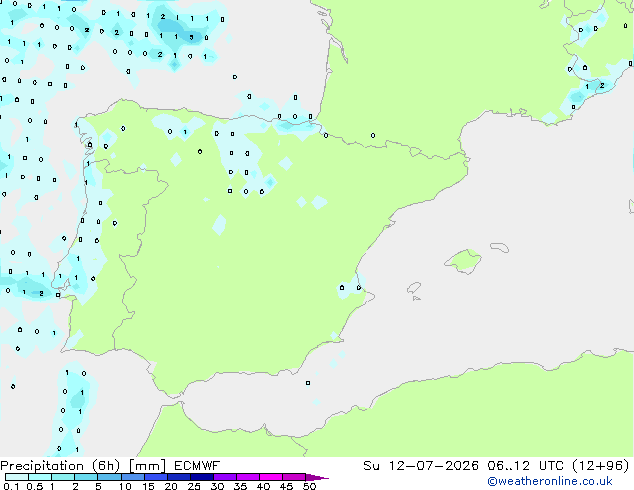Viewport: 634px width, 490px height.
Task: Click the 20–25 mm dark blue swatch
Action: (178, 477)
